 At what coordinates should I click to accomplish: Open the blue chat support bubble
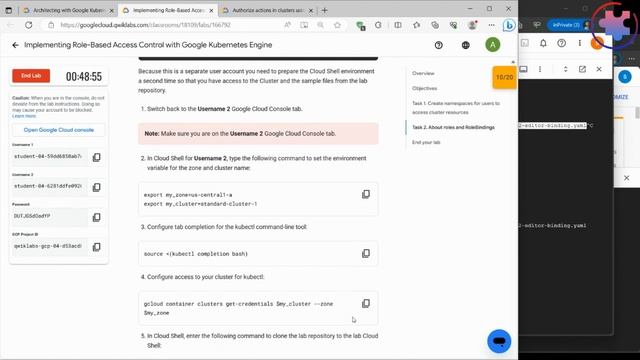pyautogui.click(x=499, y=341)
